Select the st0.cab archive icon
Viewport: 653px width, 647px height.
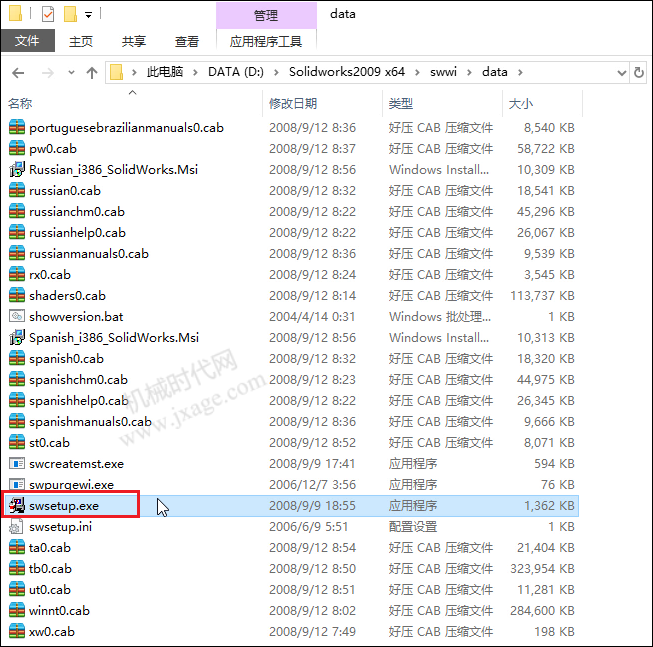(17, 442)
